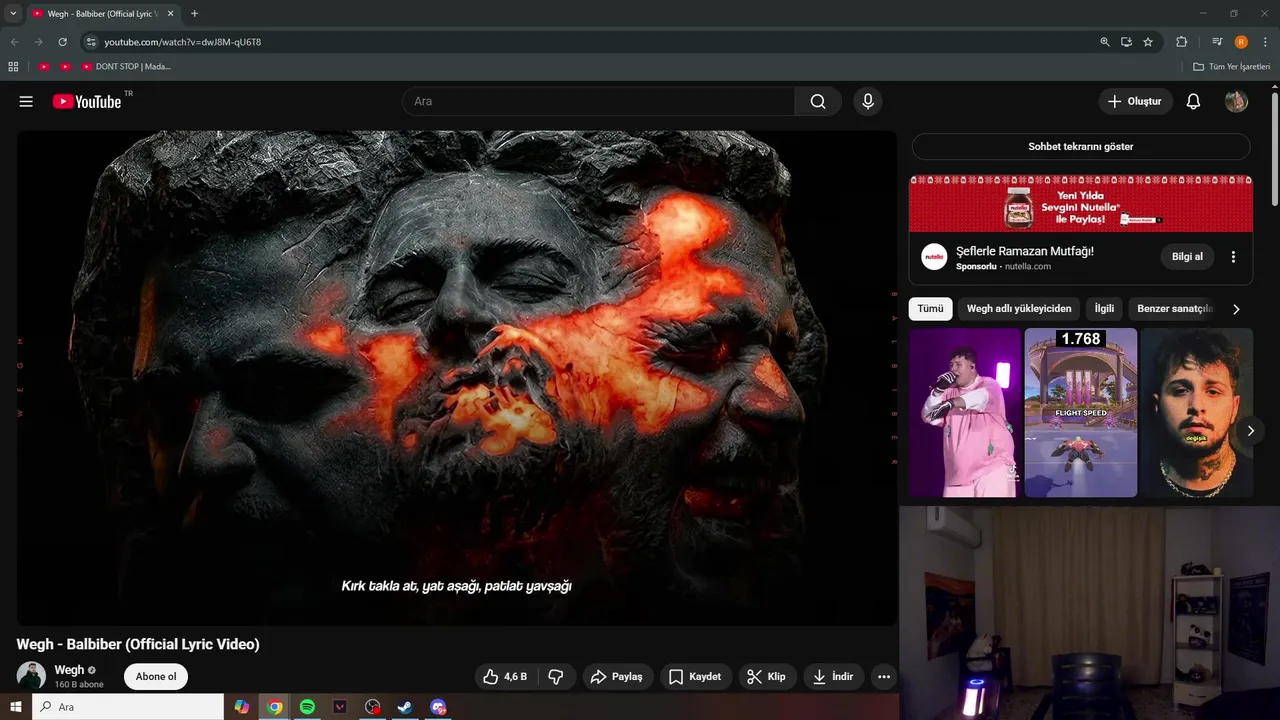1280x720 pixels.
Task: Like the video (4,6 B)
Action: pyautogui.click(x=506, y=677)
